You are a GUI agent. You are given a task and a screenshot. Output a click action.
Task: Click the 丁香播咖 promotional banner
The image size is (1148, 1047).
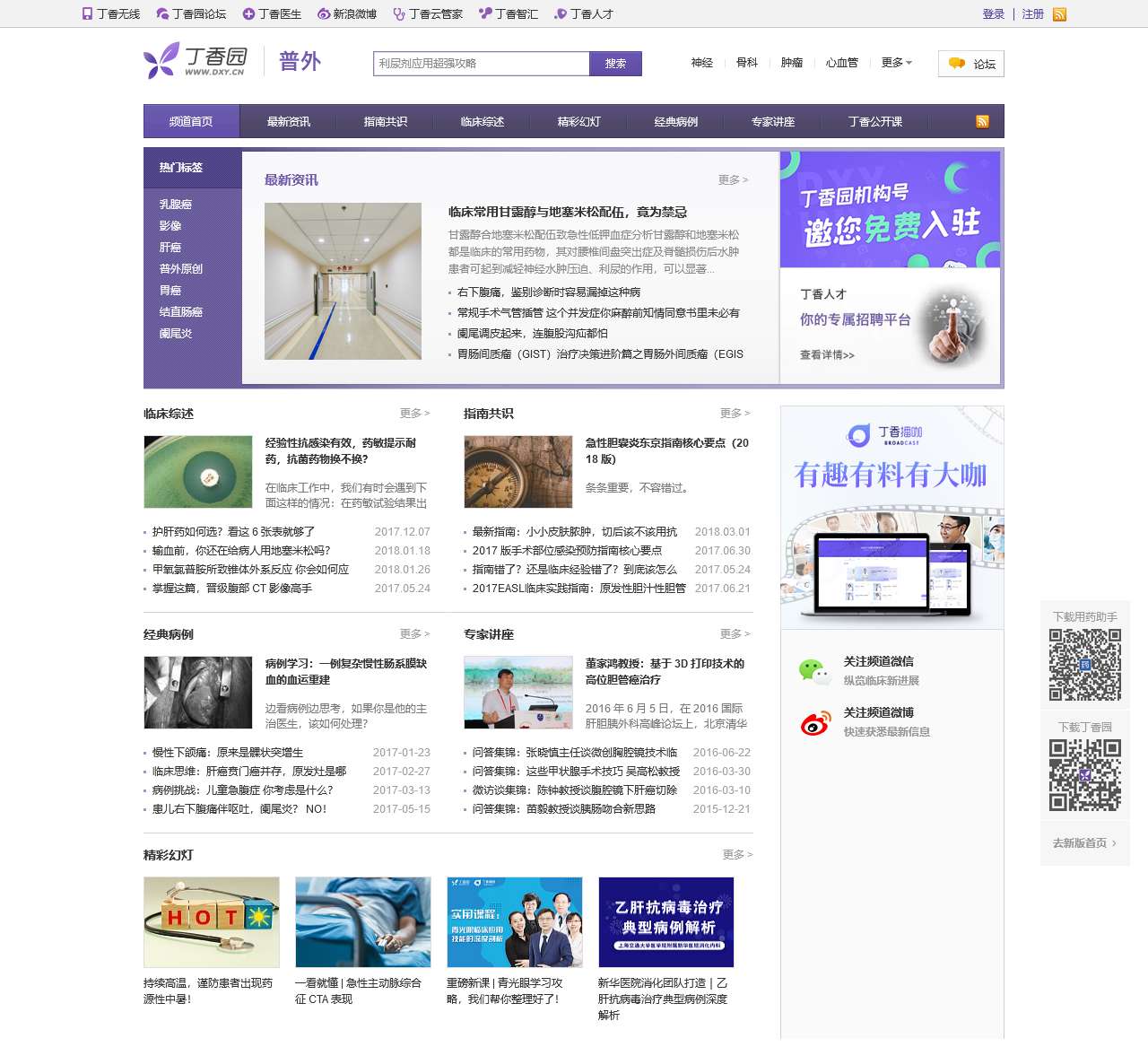click(x=891, y=518)
